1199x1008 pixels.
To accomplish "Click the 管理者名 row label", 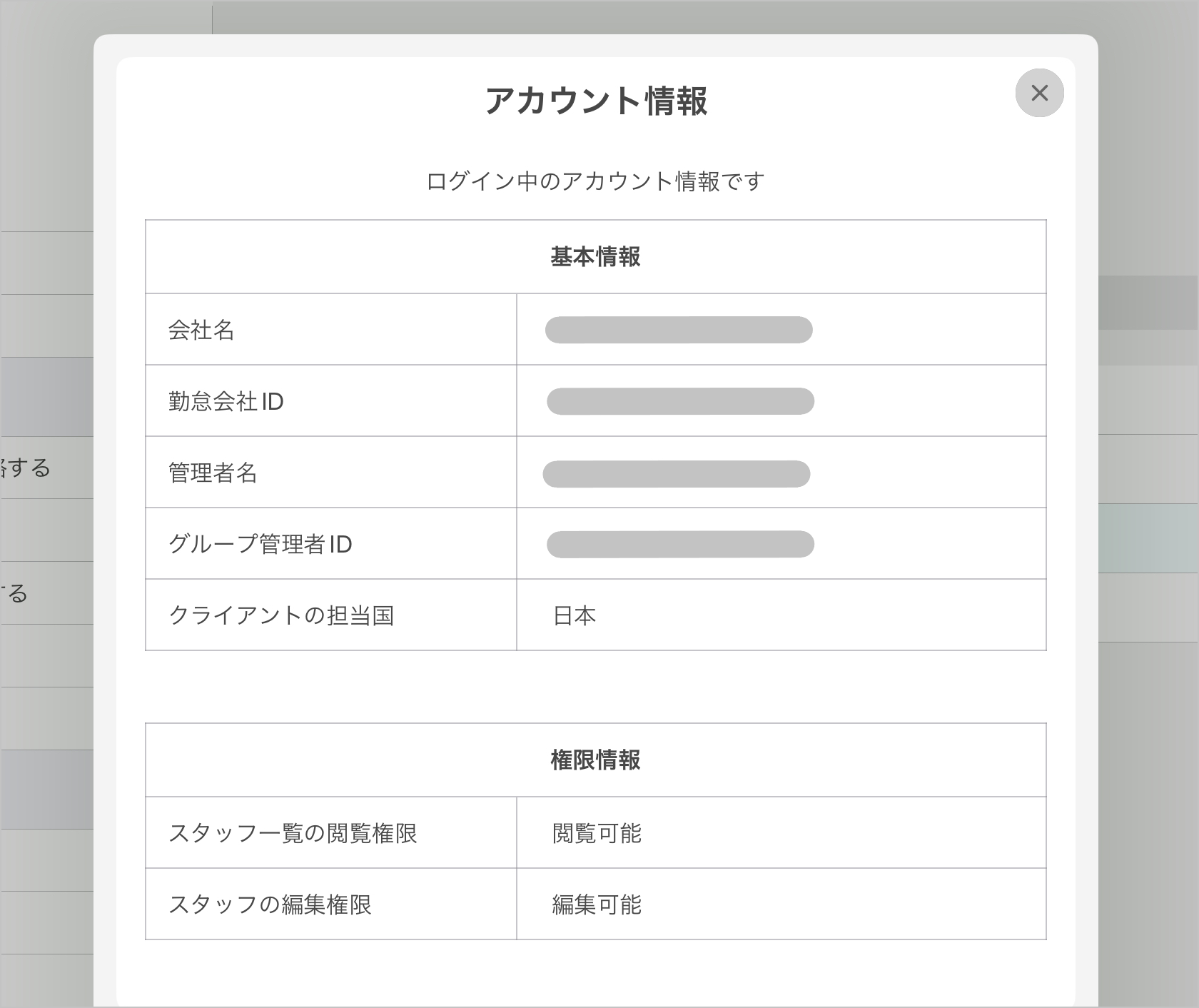I will (x=213, y=473).
